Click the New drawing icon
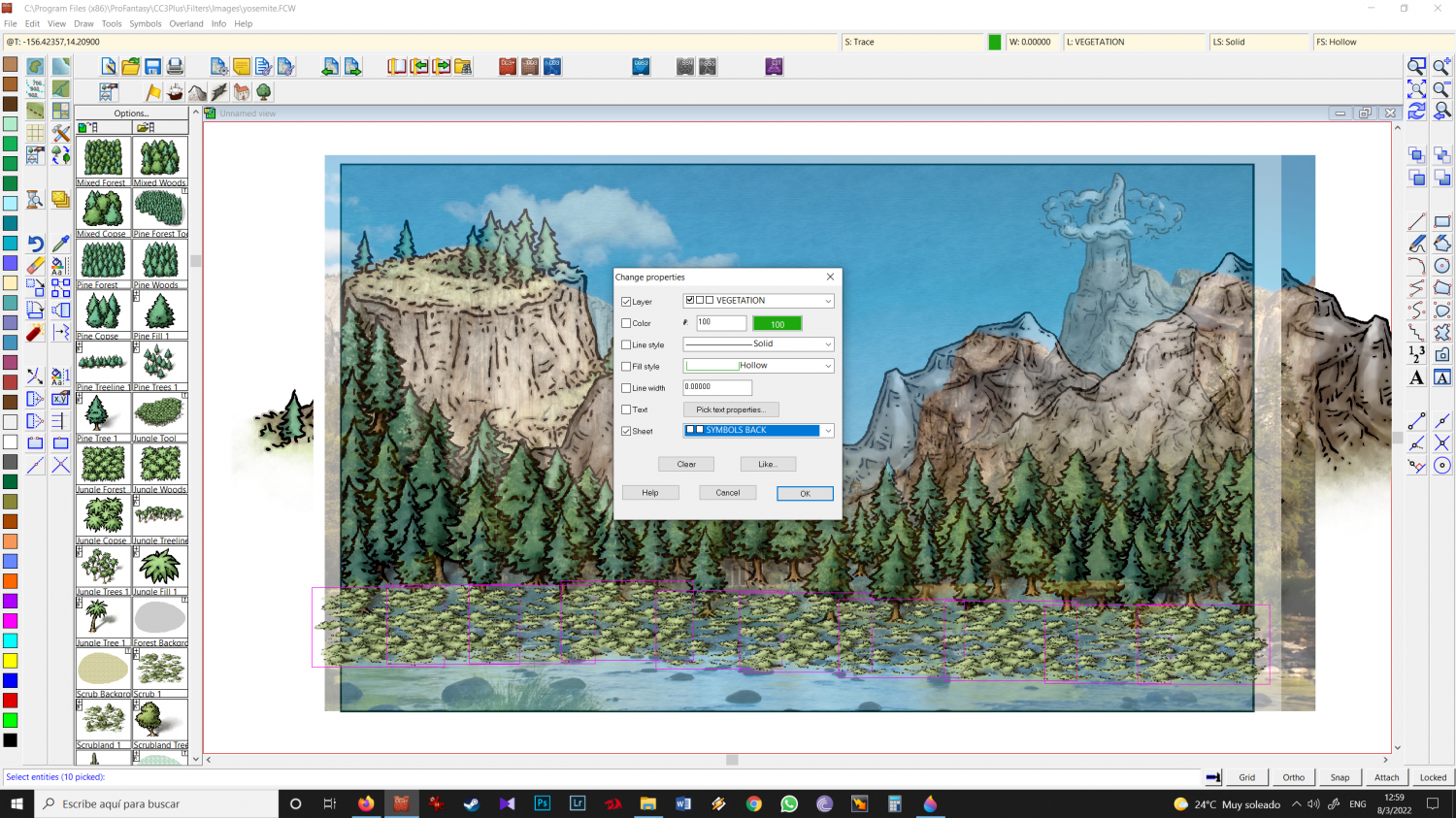The height and width of the screenshot is (818, 1456). 109,66
